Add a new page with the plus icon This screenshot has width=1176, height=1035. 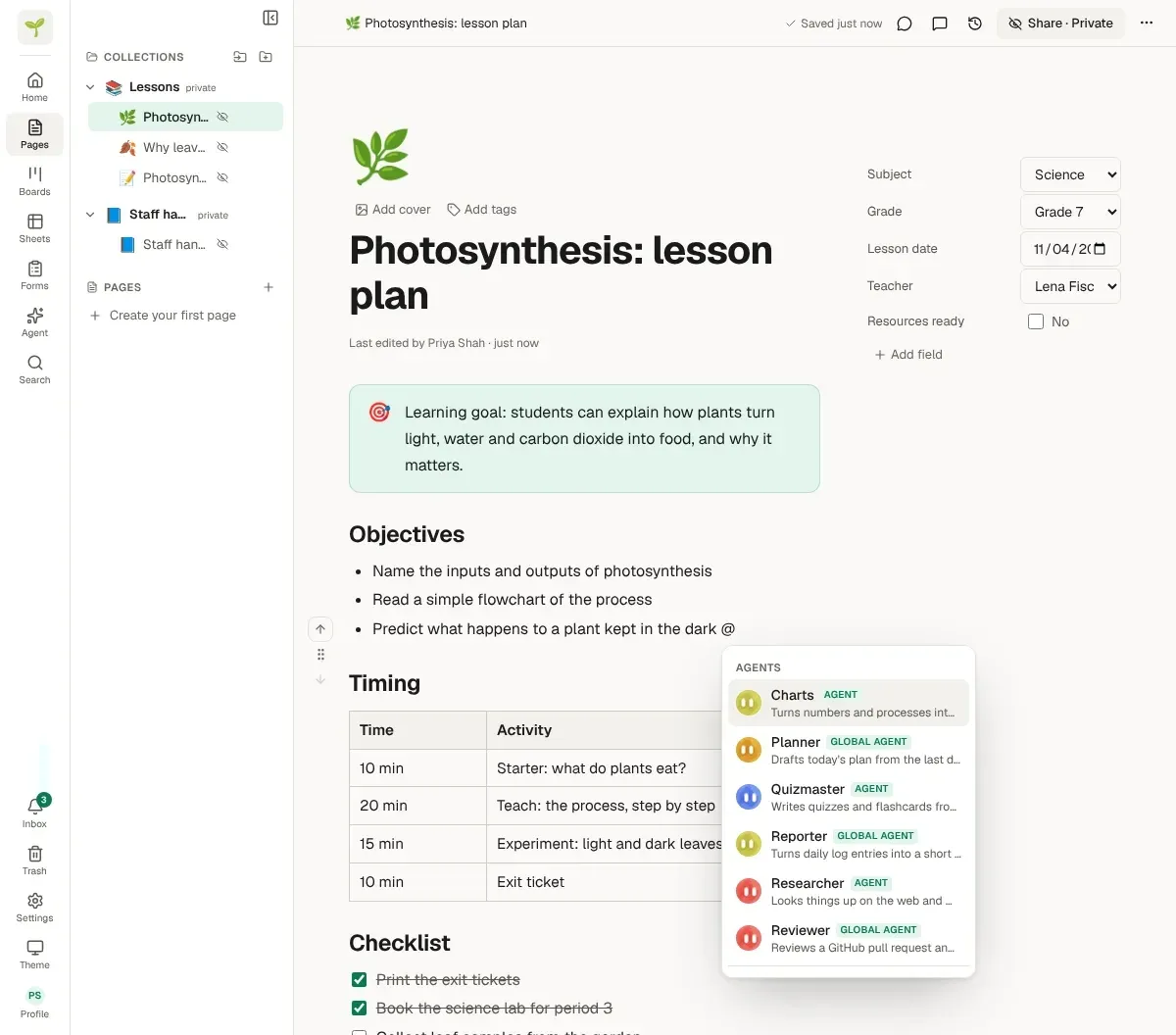[269, 287]
